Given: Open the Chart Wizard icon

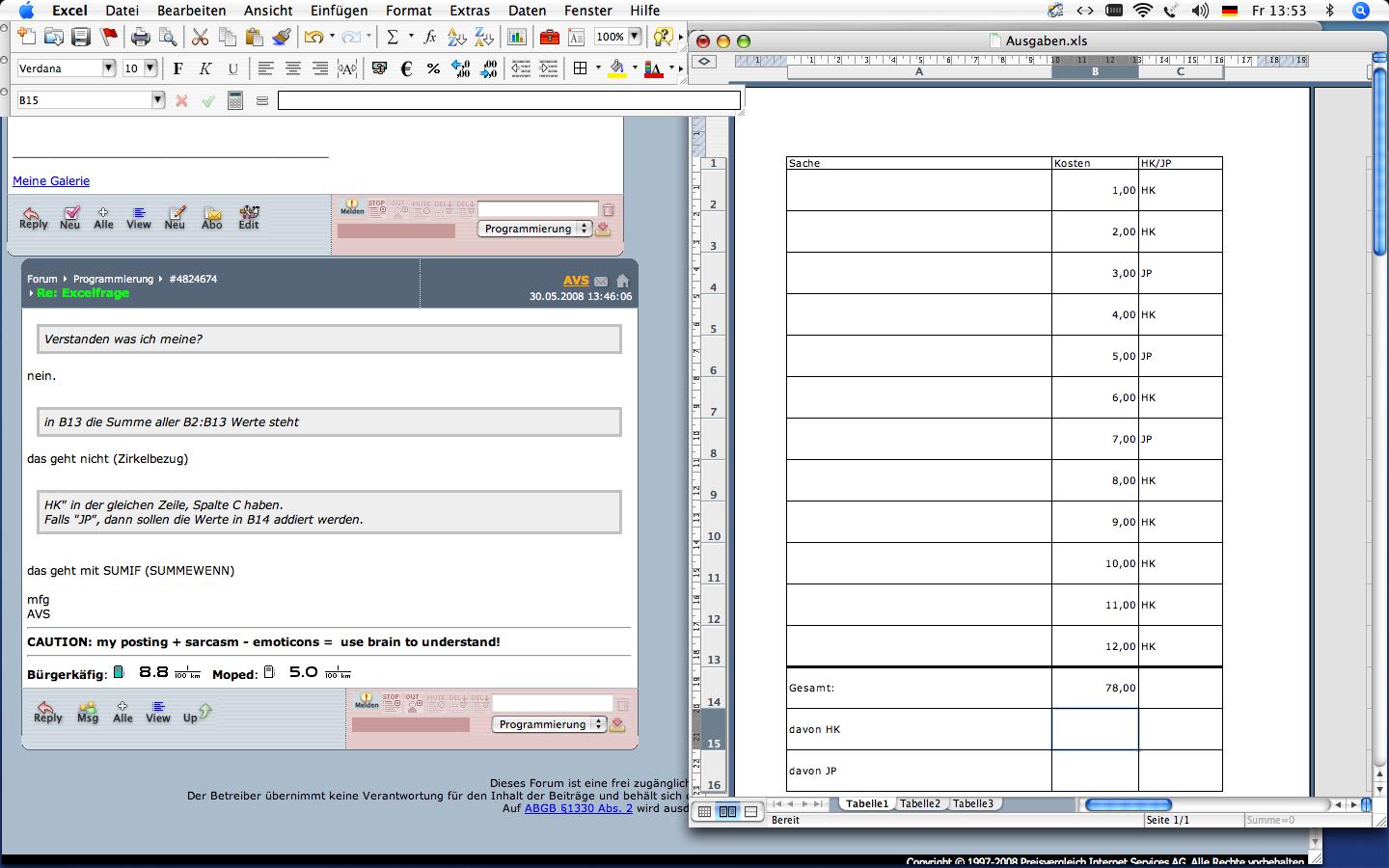Looking at the screenshot, I should [x=517, y=37].
